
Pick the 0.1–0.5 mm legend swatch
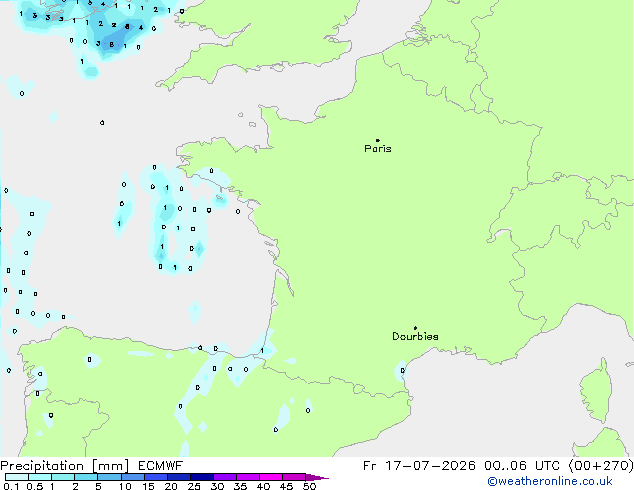17,477
